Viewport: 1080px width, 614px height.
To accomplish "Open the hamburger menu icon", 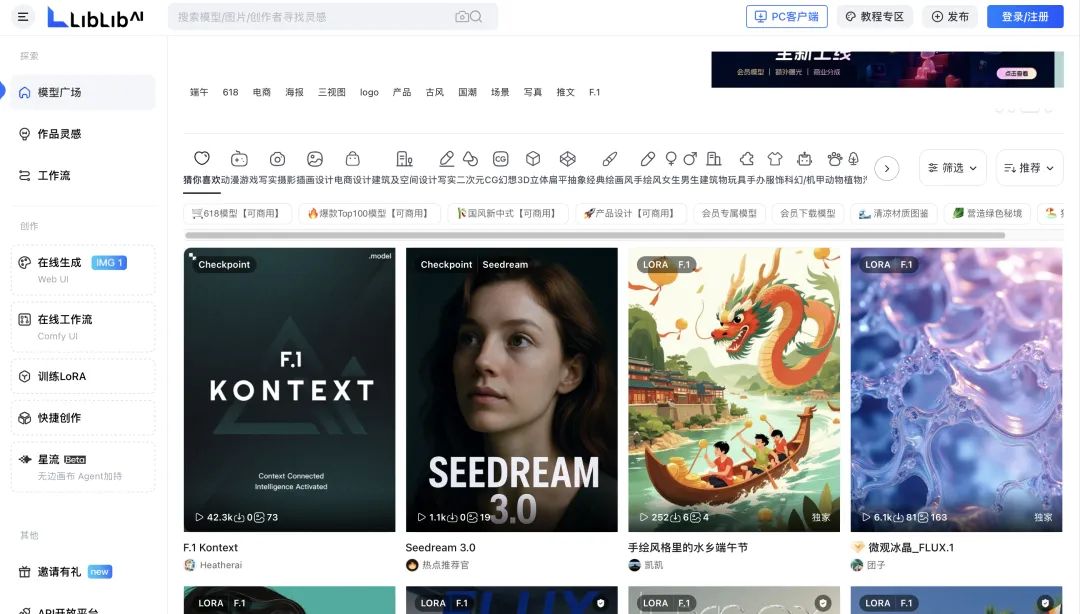I will click(x=23, y=17).
